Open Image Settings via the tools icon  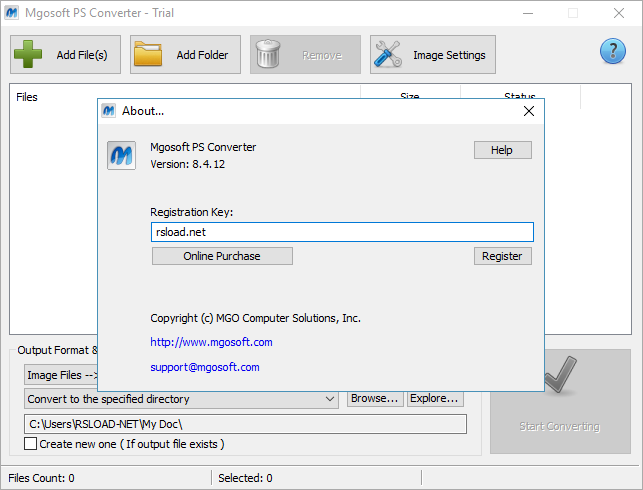point(388,54)
